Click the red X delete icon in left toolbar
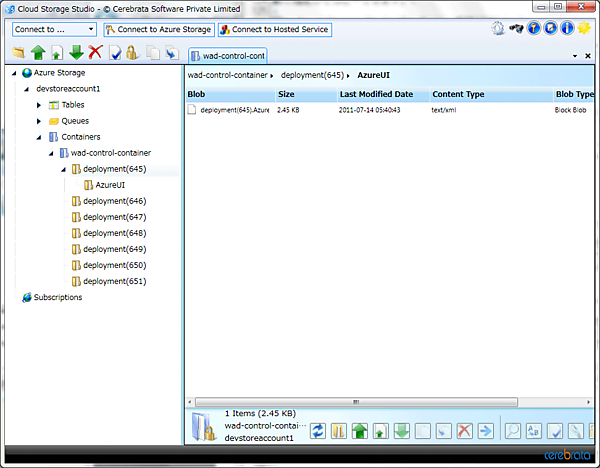 (x=96, y=53)
